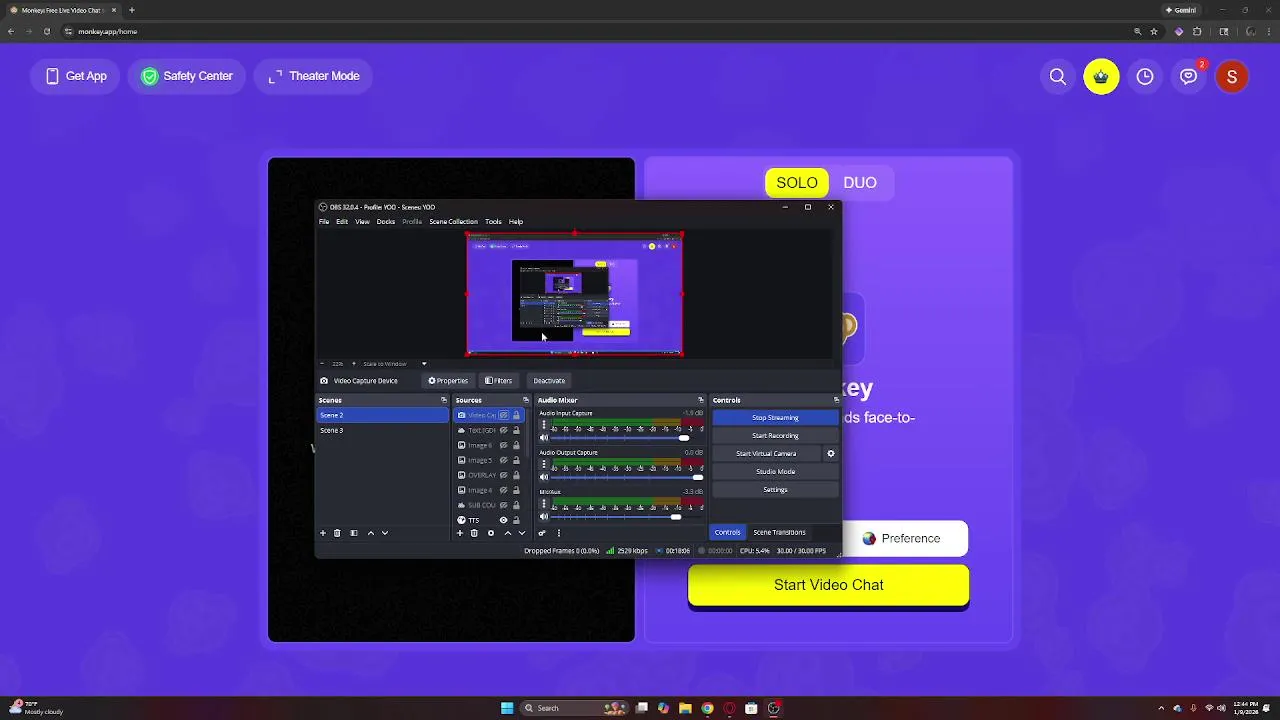Viewport: 1280px width, 720px height.
Task: Switch to Scene Transitions tab
Action: 779,532
